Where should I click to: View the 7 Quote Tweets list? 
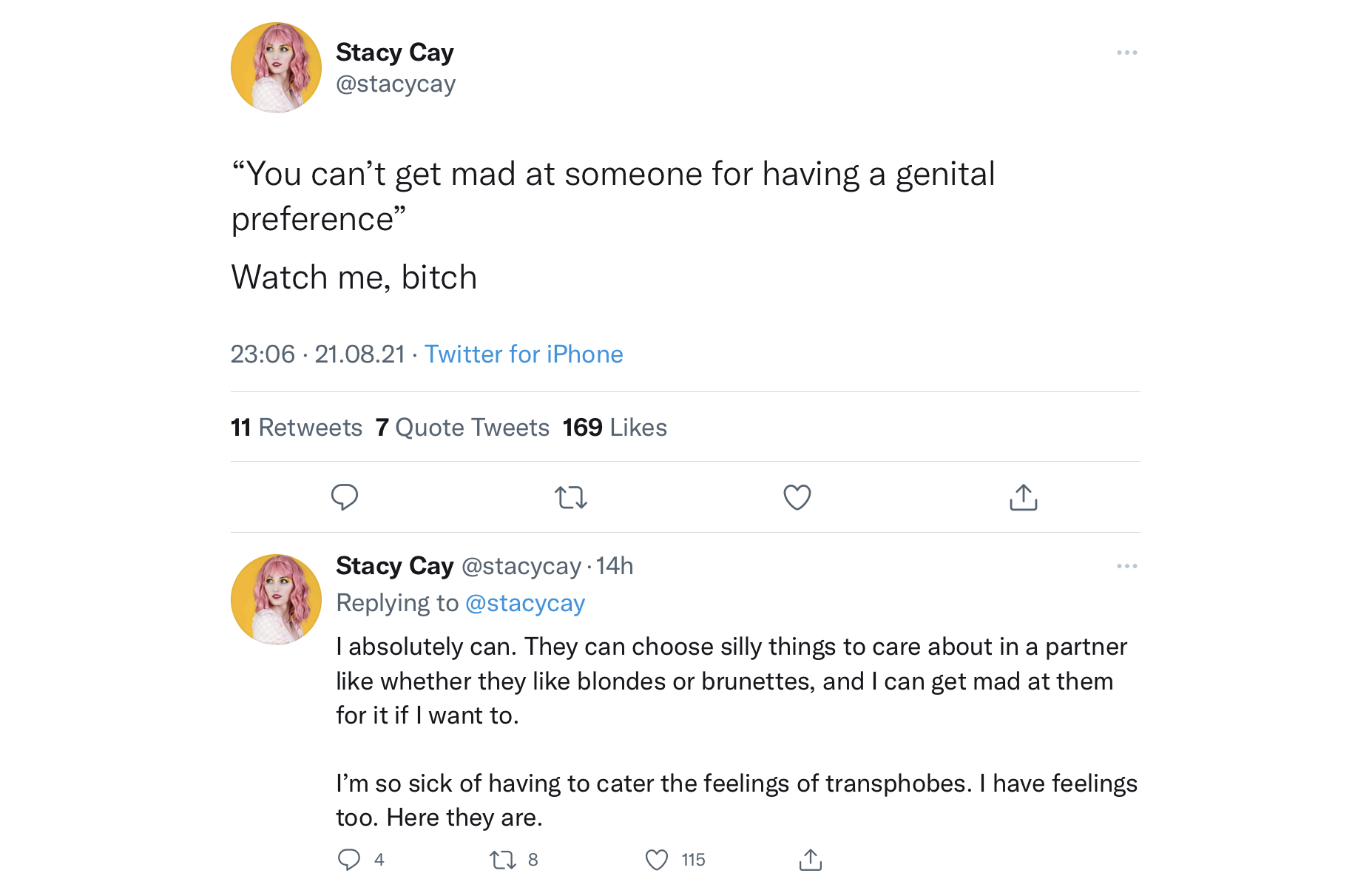462,428
